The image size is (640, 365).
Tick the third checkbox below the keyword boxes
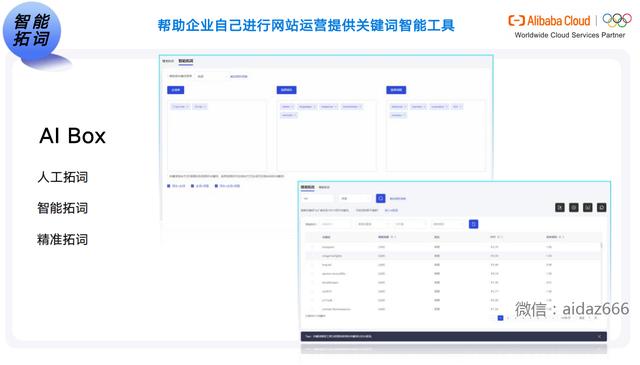tap(216, 186)
